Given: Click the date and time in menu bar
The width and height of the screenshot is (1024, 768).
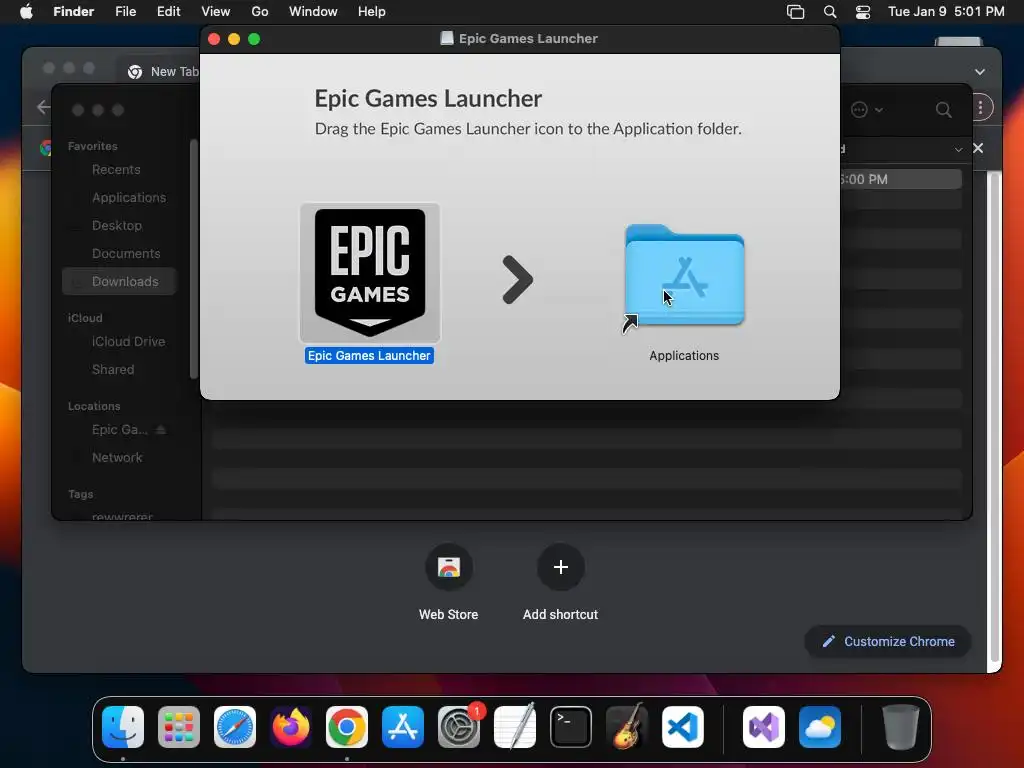Looking at the screenshot, I should pos(946,12).
